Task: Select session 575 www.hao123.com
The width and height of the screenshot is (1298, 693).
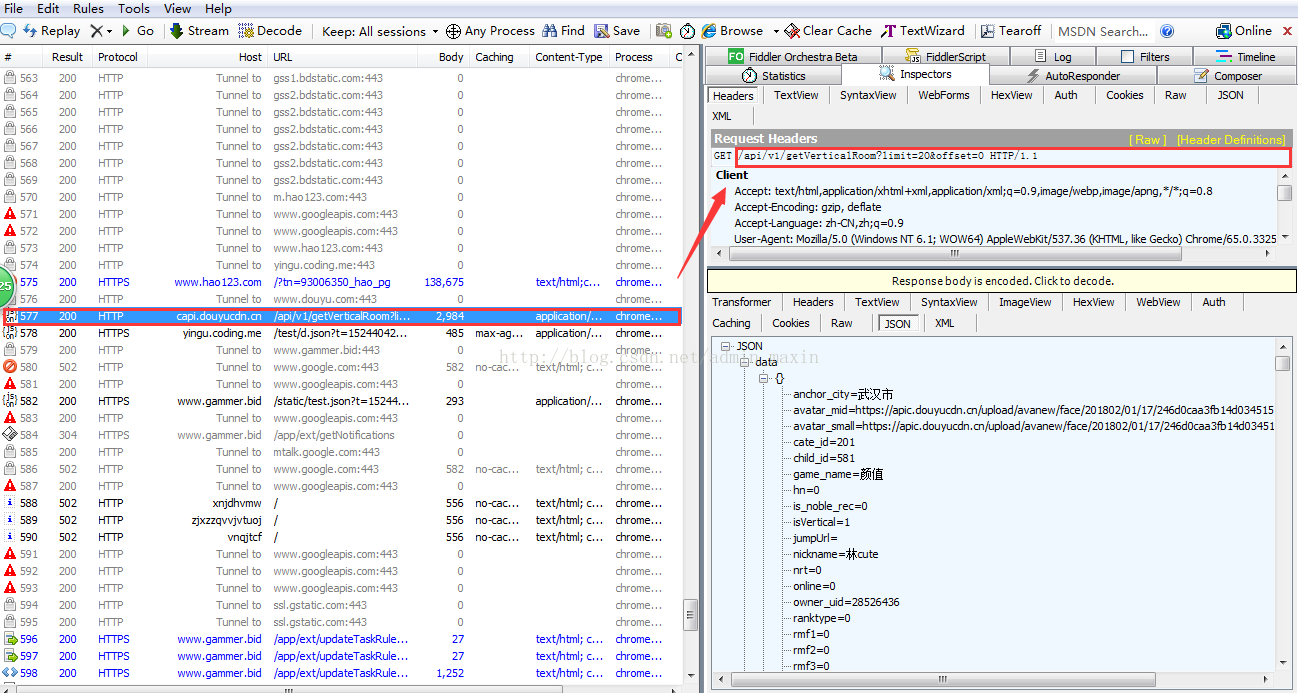Action: 341,282
